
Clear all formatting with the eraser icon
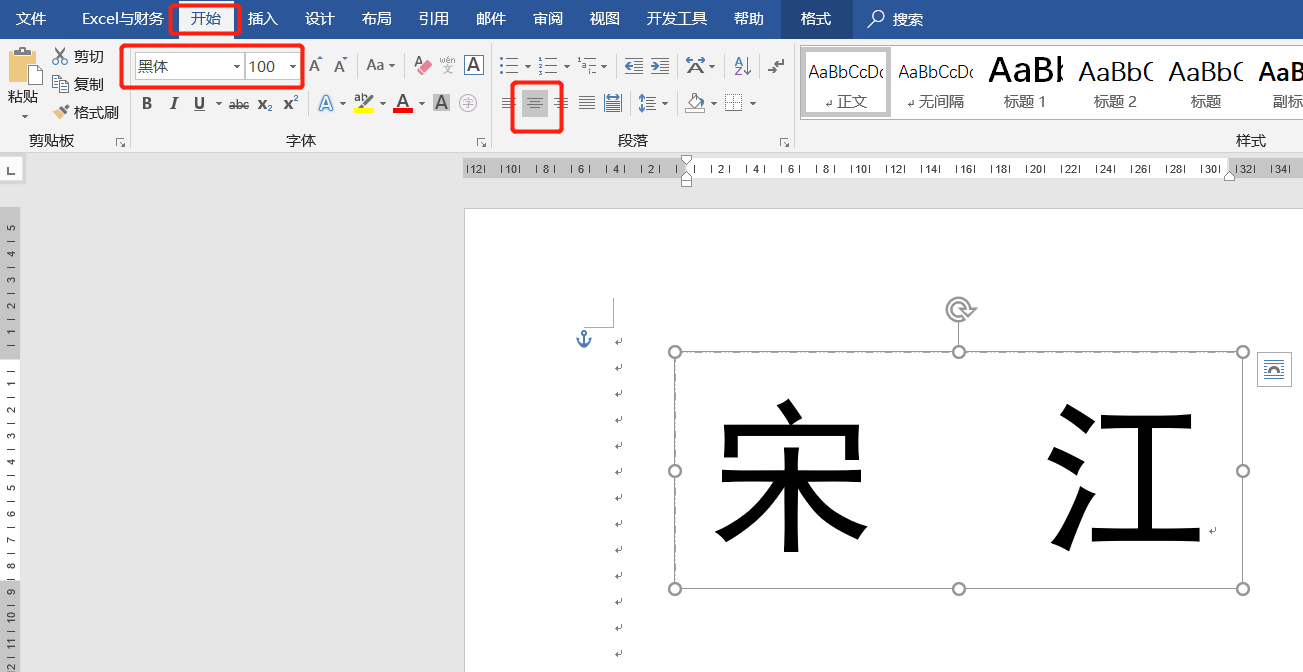click(422, 66)
